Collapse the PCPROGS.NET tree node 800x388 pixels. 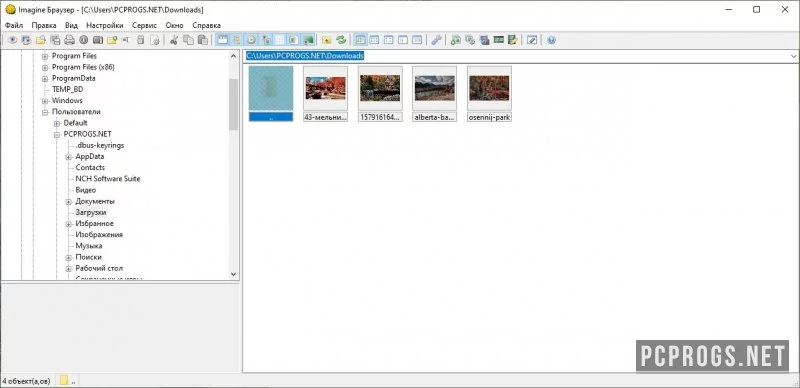pyautogui.click(x=57, y=135)
